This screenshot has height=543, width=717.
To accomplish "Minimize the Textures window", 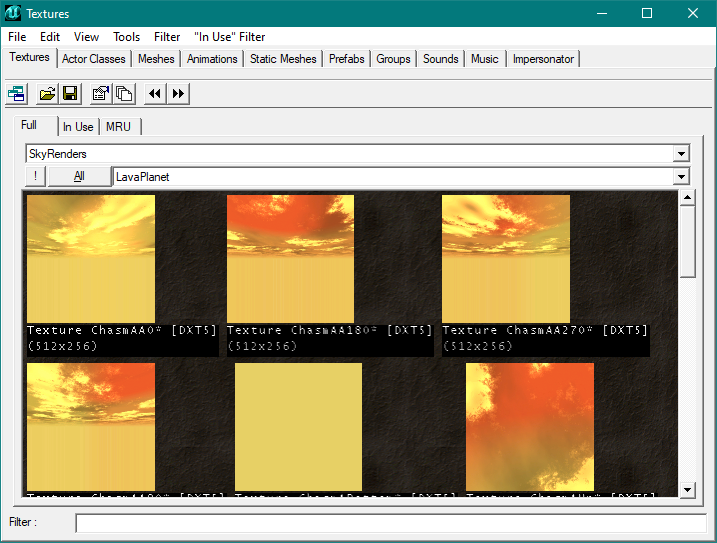I will (x=602, y=13).
